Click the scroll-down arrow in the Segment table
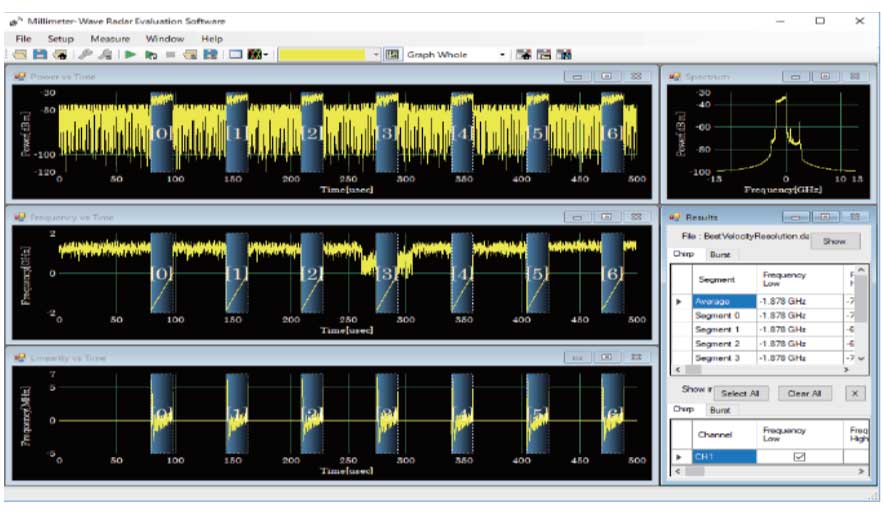The width and height of the screenshot is (884, 518). click(861, 358)
